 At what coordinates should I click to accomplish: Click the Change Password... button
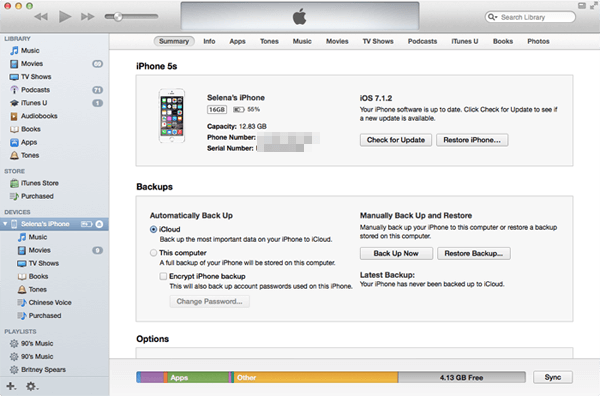coord(210,301)
